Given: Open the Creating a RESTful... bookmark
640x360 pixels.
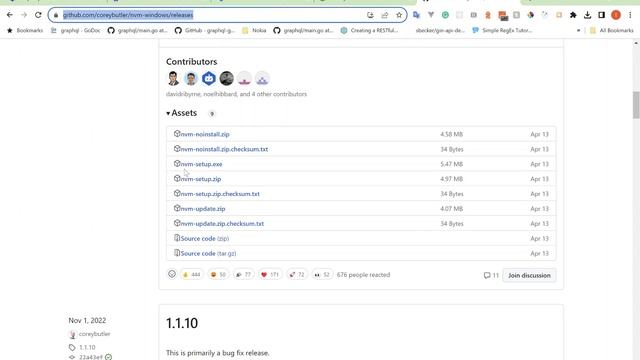Looking at the screenshot, I should tap(369, 30).
